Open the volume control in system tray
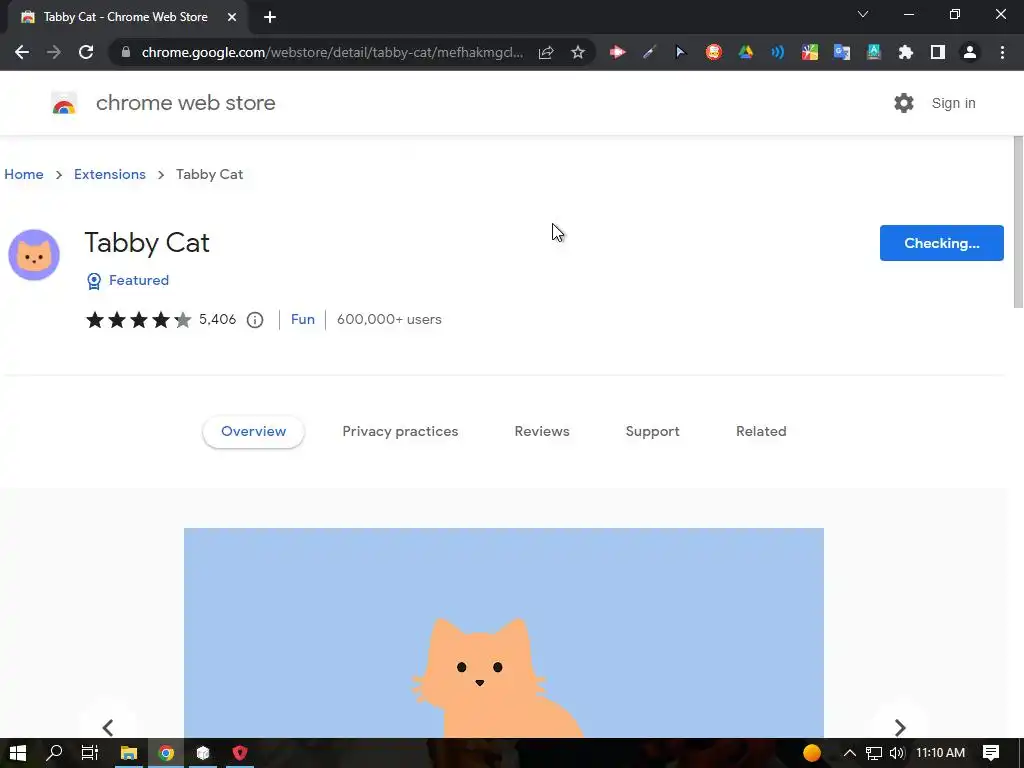The height and width of the screenshot is (768, 1024). 897,753
